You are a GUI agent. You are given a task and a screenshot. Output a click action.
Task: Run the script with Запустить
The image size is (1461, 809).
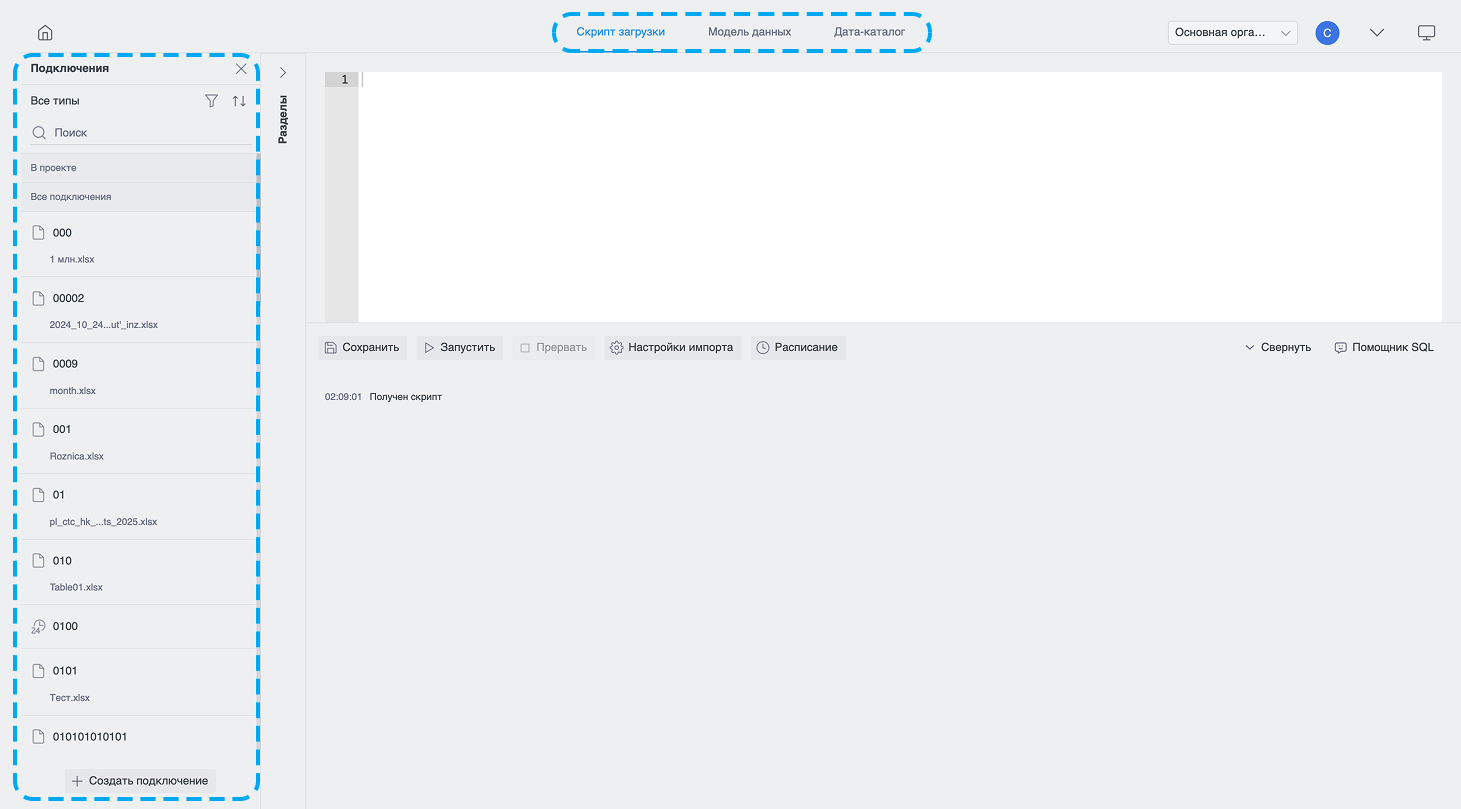pyautogui.click(x=460, y=348)
